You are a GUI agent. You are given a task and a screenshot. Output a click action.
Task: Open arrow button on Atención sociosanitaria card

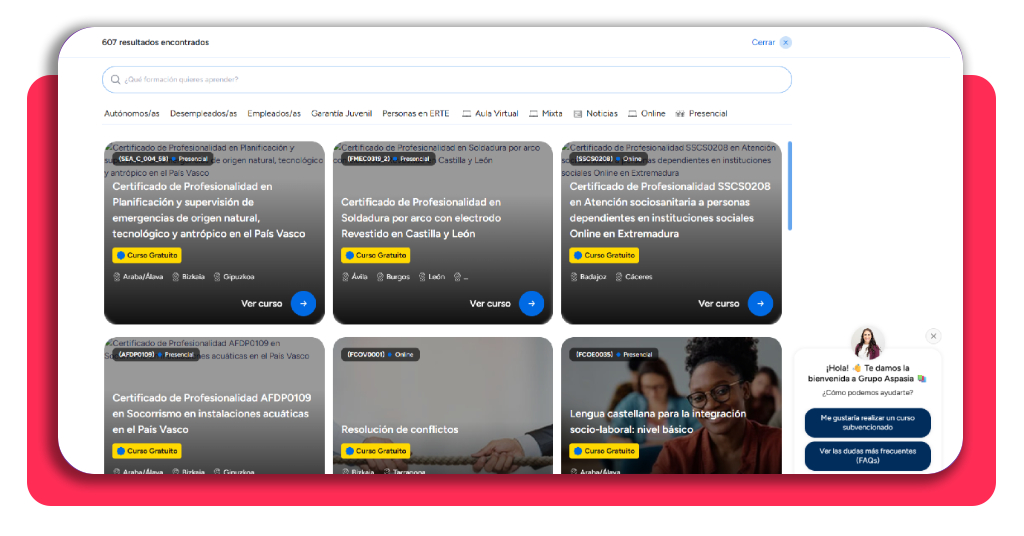coord(760,304)
